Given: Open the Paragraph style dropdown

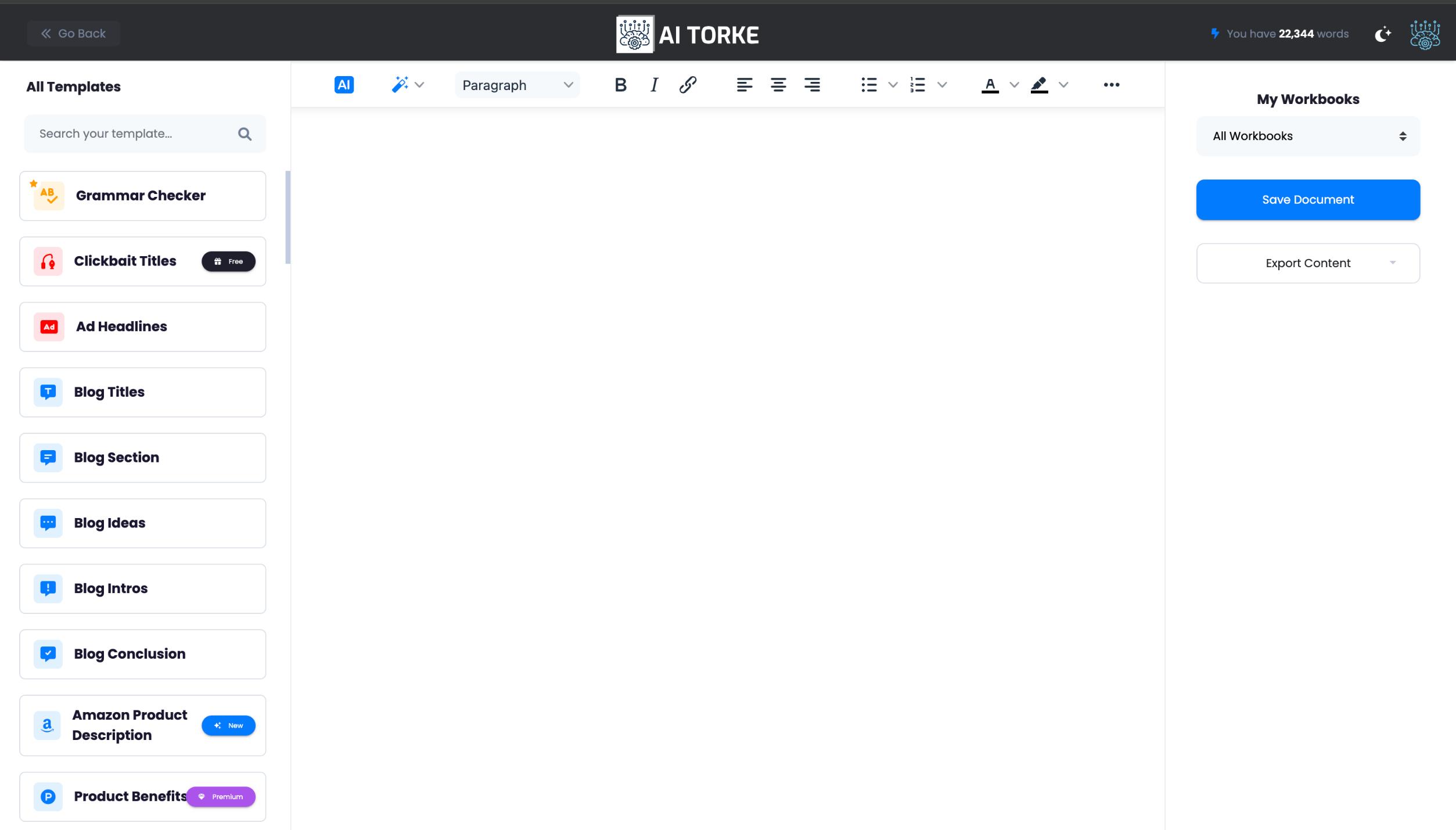Looking at the screenshot, I should point(517,85).
